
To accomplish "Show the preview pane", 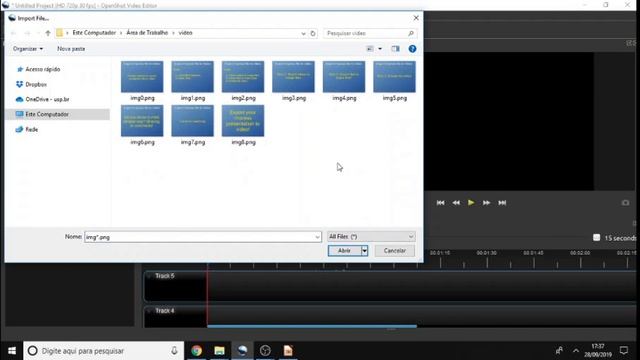I will 396,49.
